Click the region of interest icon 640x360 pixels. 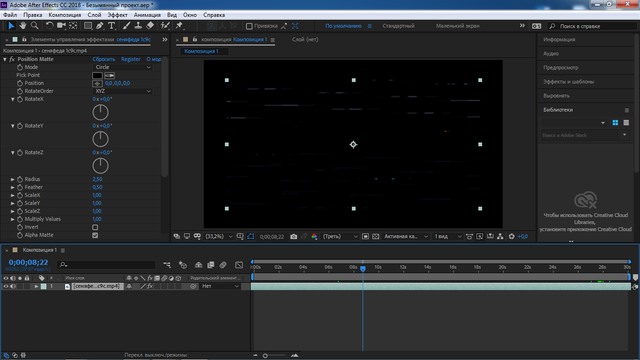(x=365, y=237)
